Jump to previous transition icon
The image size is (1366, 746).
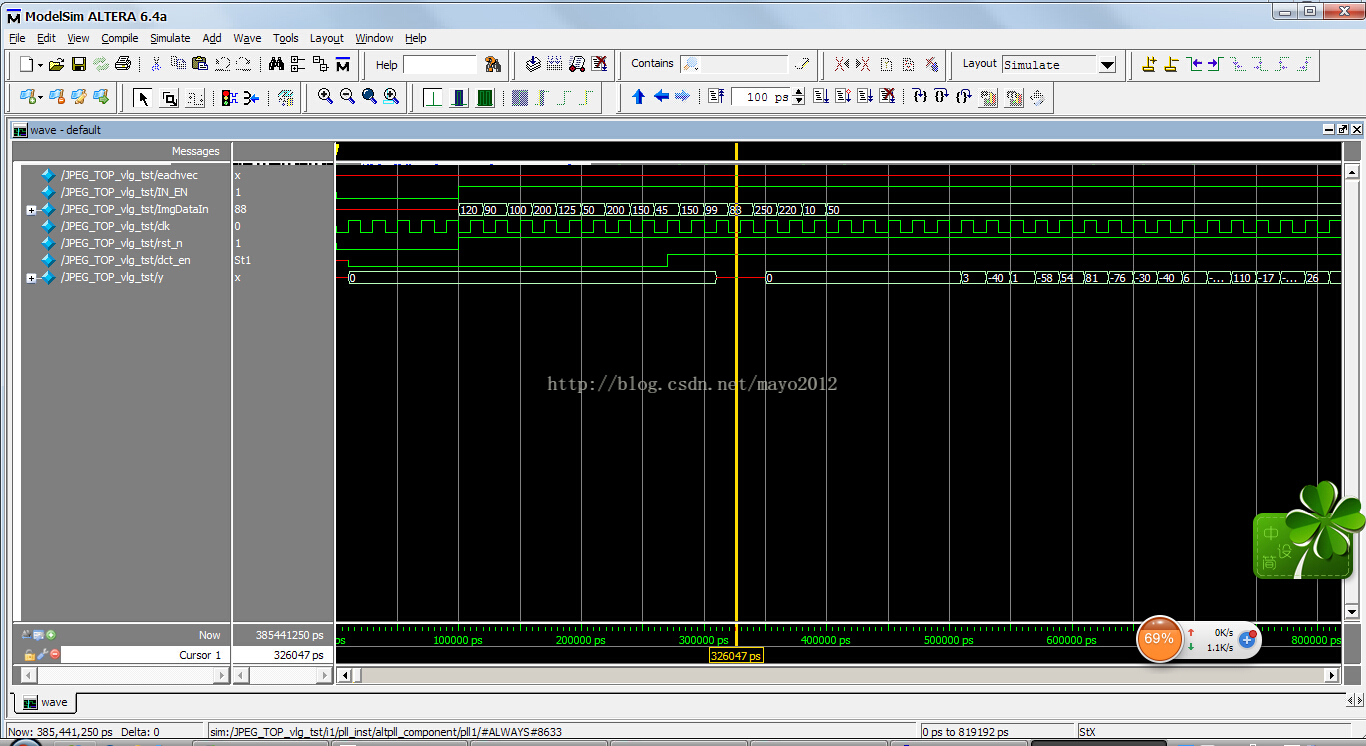[1195, 65]
